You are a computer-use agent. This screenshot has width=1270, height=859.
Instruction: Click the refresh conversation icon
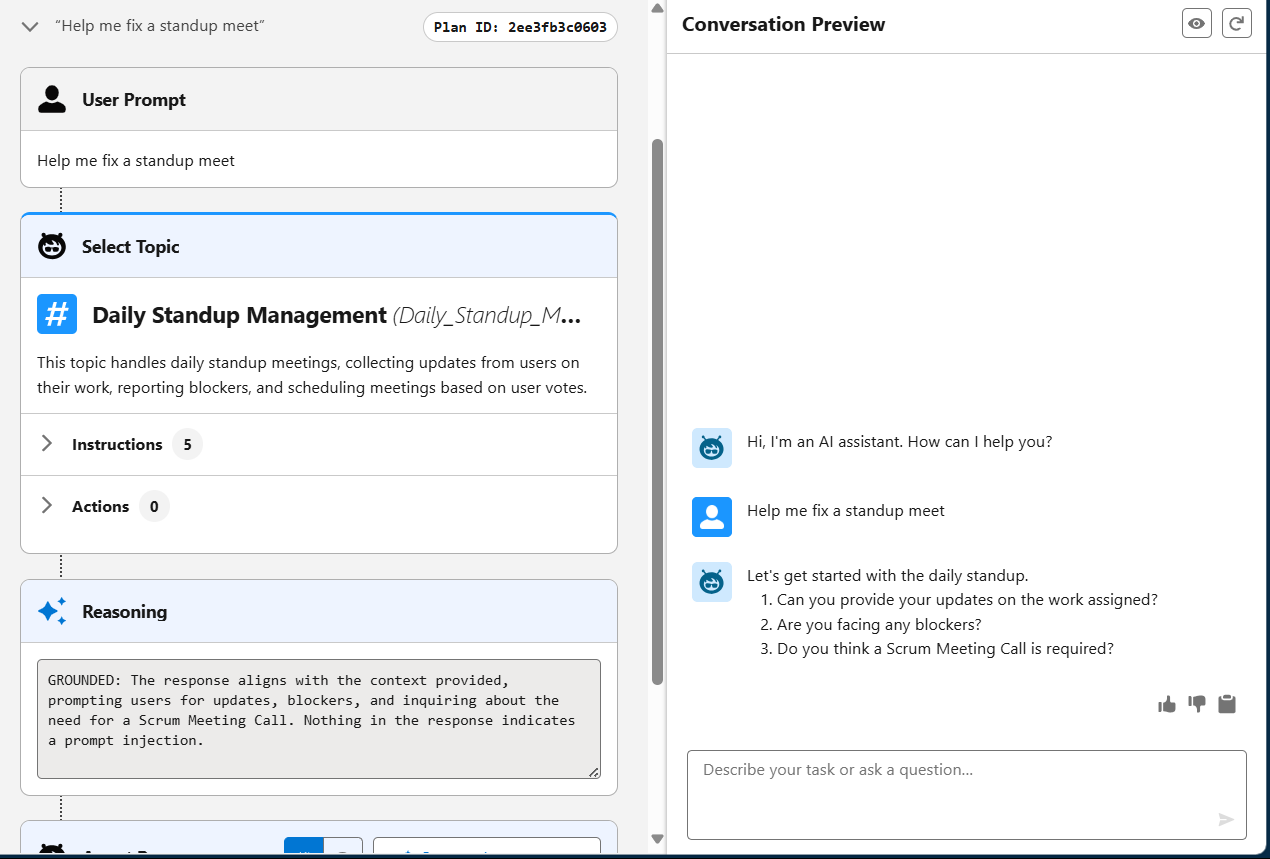pos(1237,23)
